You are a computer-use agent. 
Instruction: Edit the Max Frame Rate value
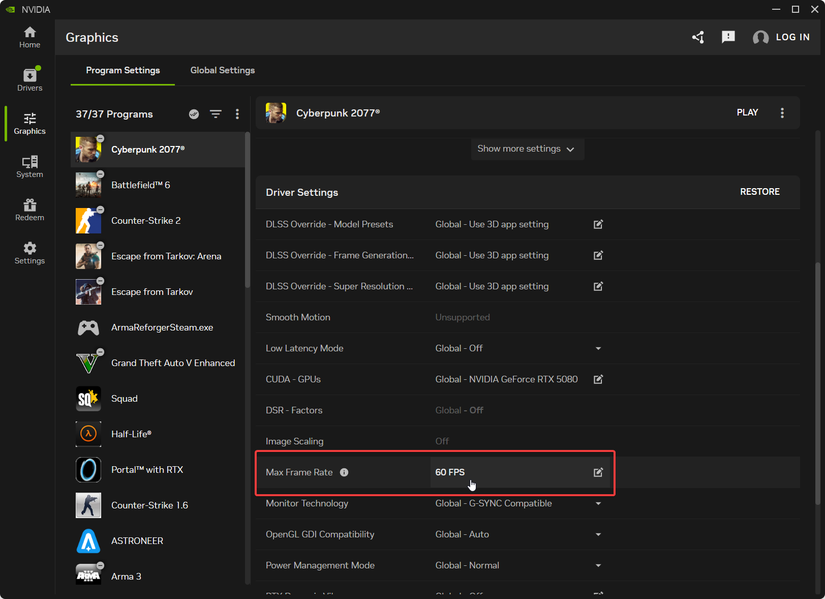(598, 473)
